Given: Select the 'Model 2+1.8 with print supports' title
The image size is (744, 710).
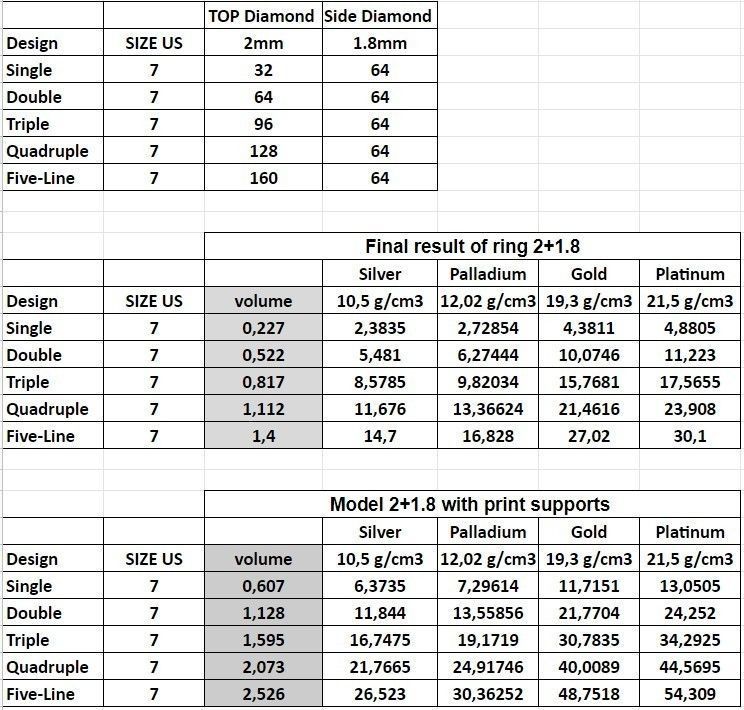Looking at the screenshot, I should [x=469, y=504].
